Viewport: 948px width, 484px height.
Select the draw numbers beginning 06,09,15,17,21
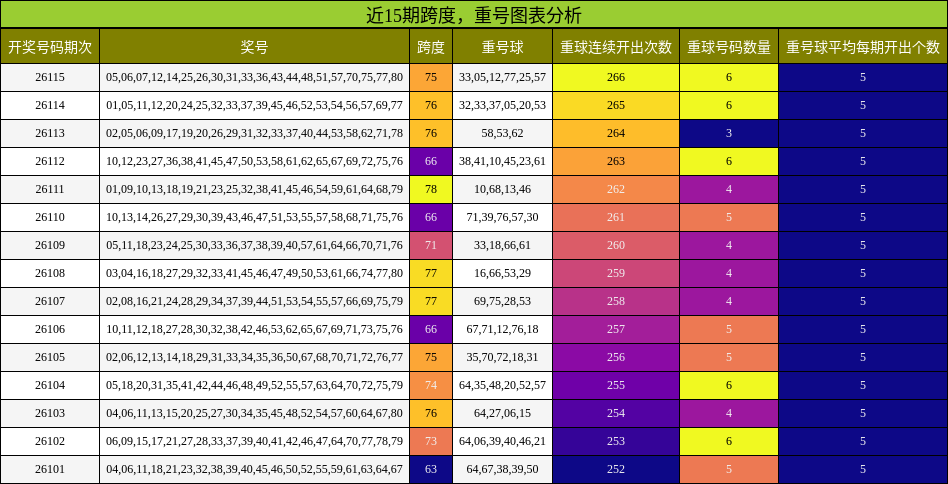pos(254,441)
